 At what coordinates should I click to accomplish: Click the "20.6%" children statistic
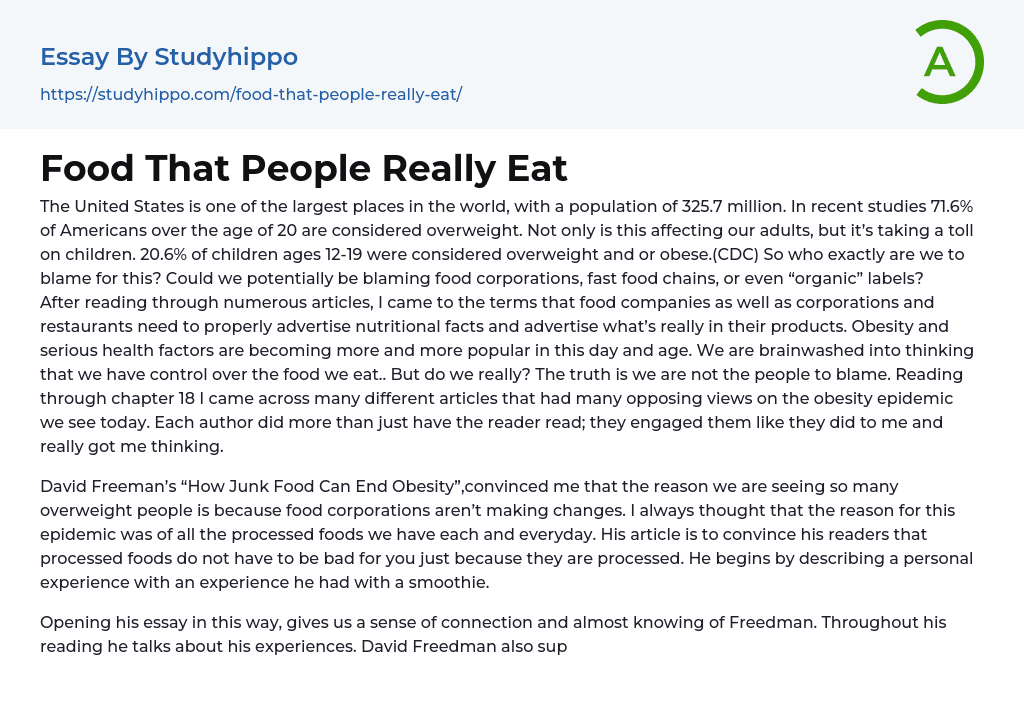click(136, 254)
